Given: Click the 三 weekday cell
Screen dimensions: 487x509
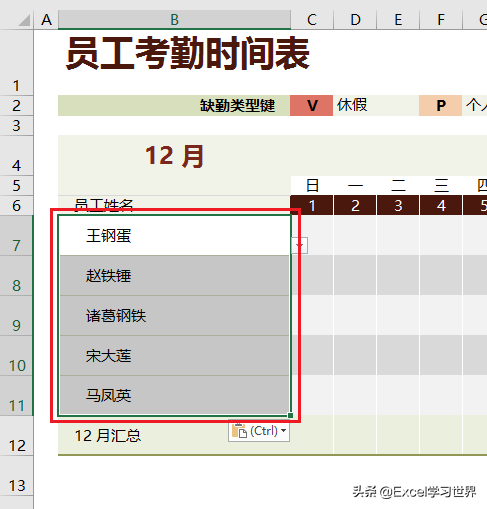Looking at the screenshot, I should click(441, 186).
